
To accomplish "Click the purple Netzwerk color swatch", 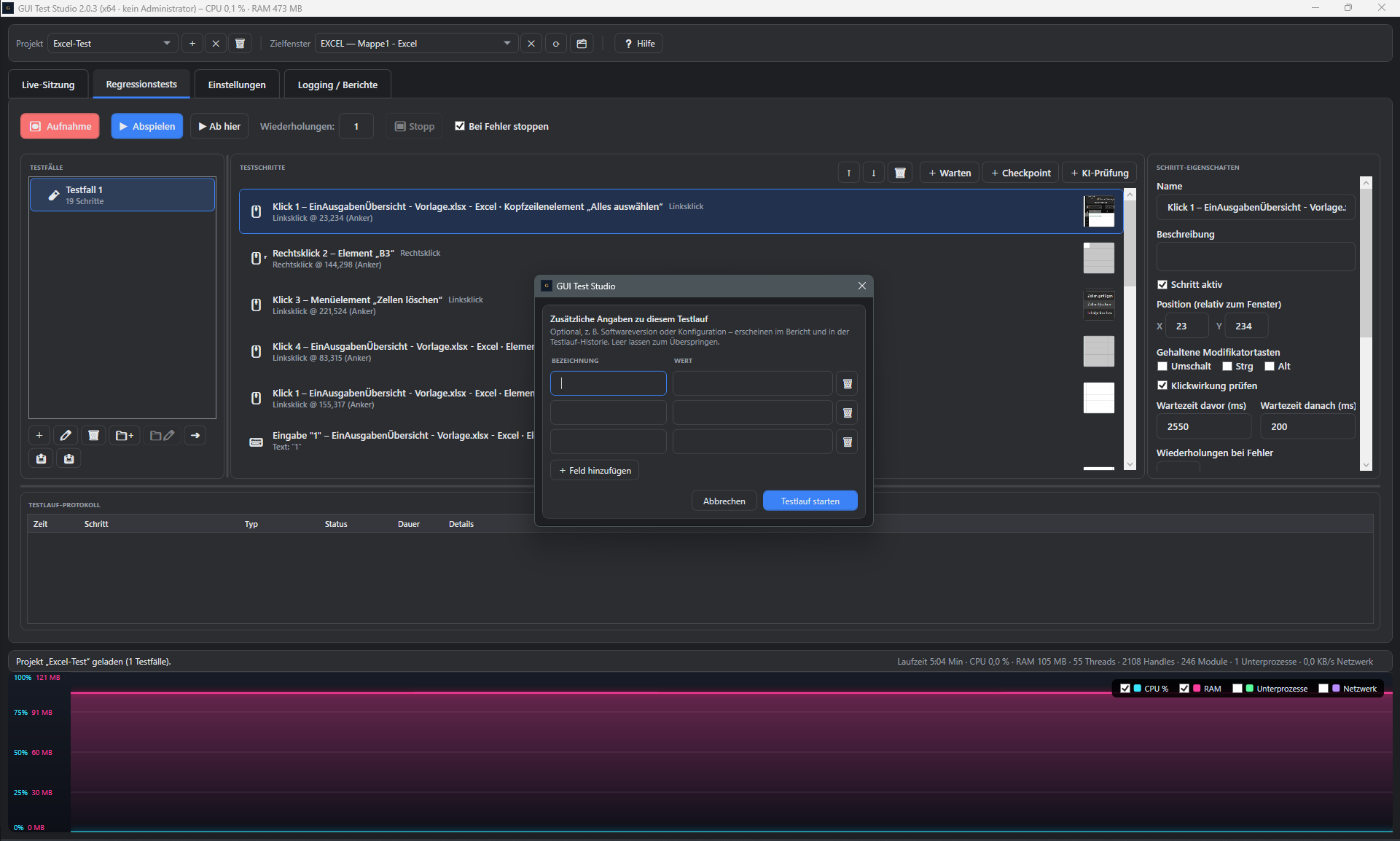I will point(1336,689).
